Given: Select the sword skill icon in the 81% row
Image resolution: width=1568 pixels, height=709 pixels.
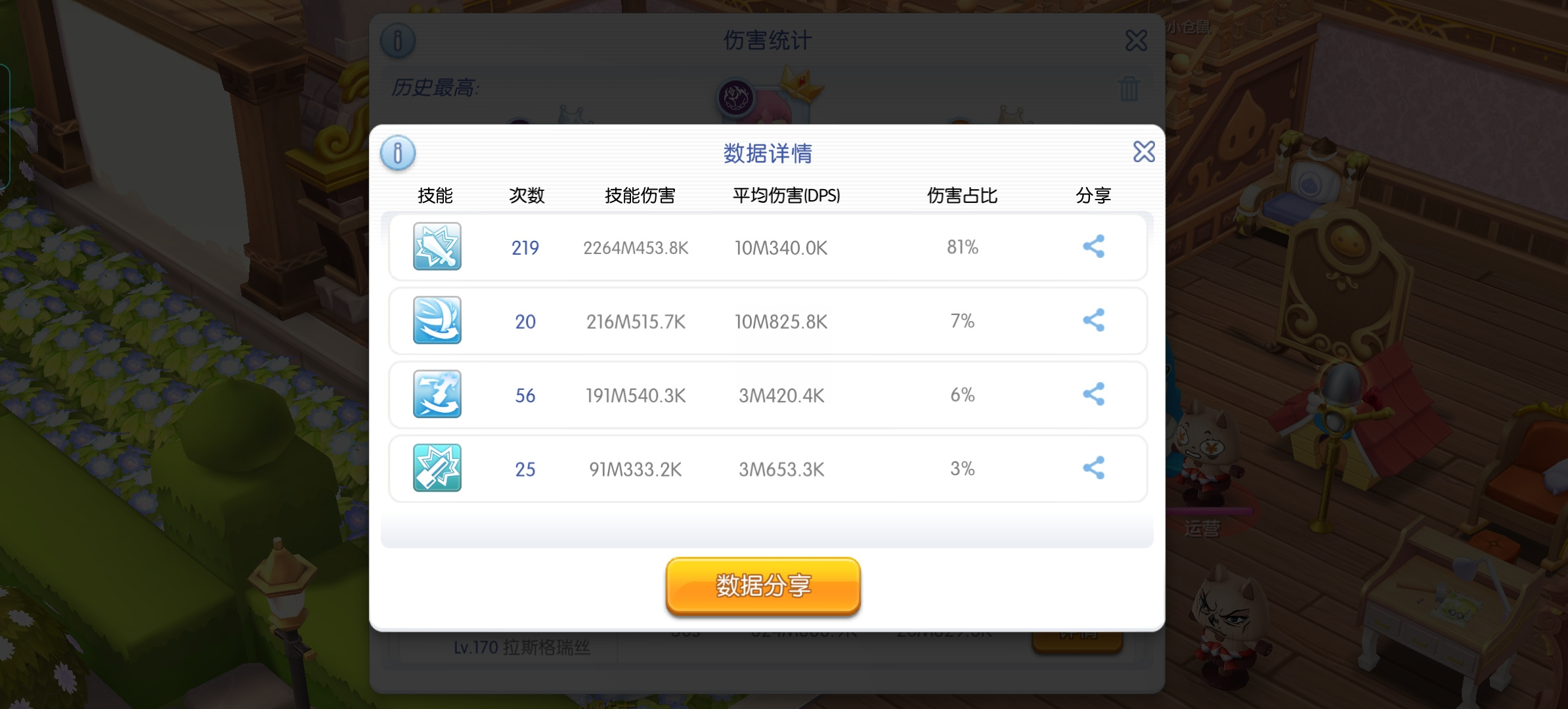Looking at the screenshot, I should click(437, 247).
